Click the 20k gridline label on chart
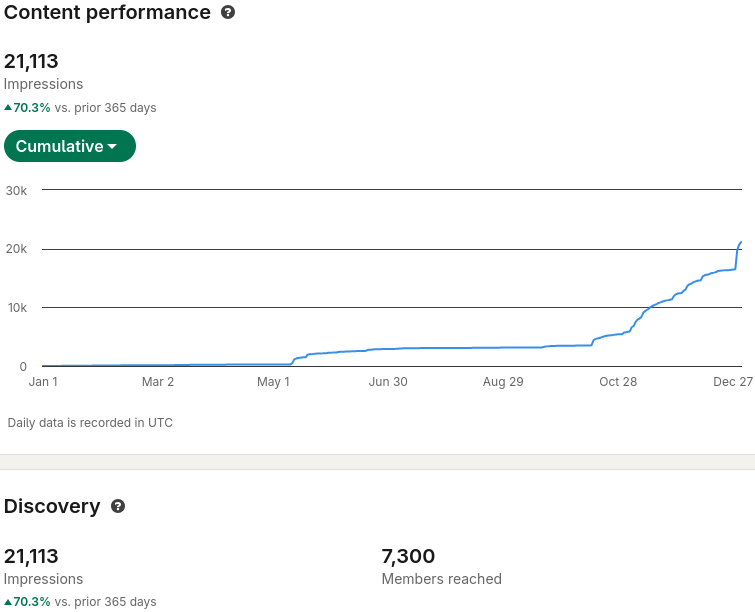755x612 pixels. 16,249
